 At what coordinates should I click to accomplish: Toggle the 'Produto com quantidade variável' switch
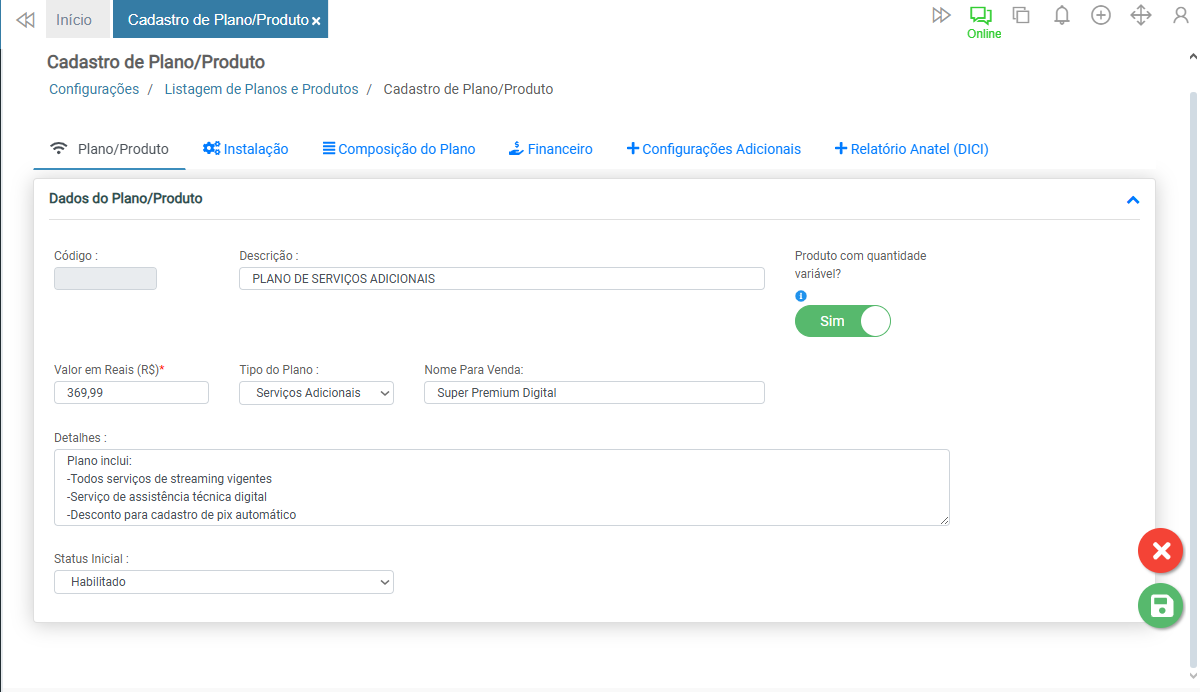[842, 321]
